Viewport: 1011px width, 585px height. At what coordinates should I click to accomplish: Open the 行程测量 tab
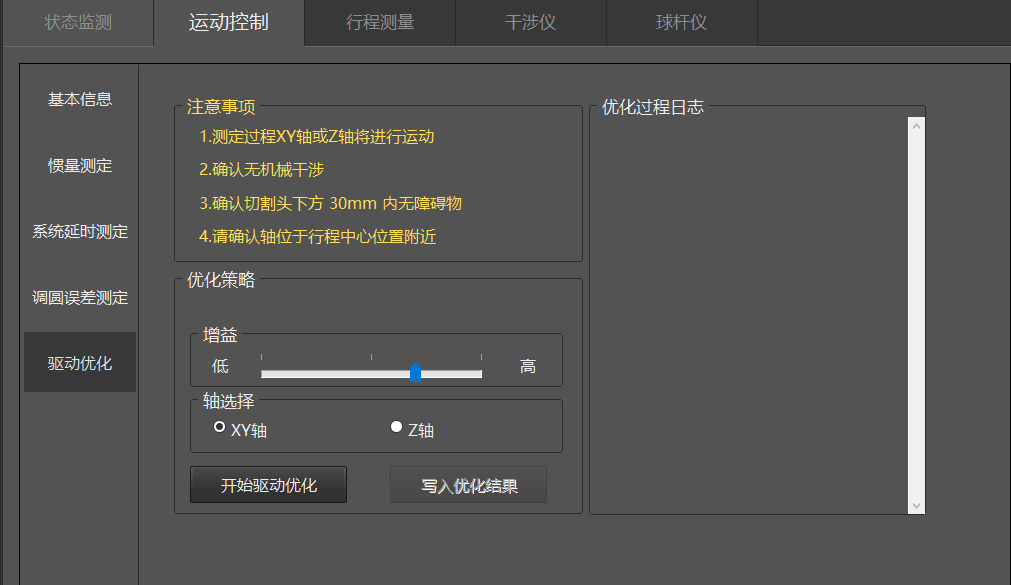(x=380, y=23)
